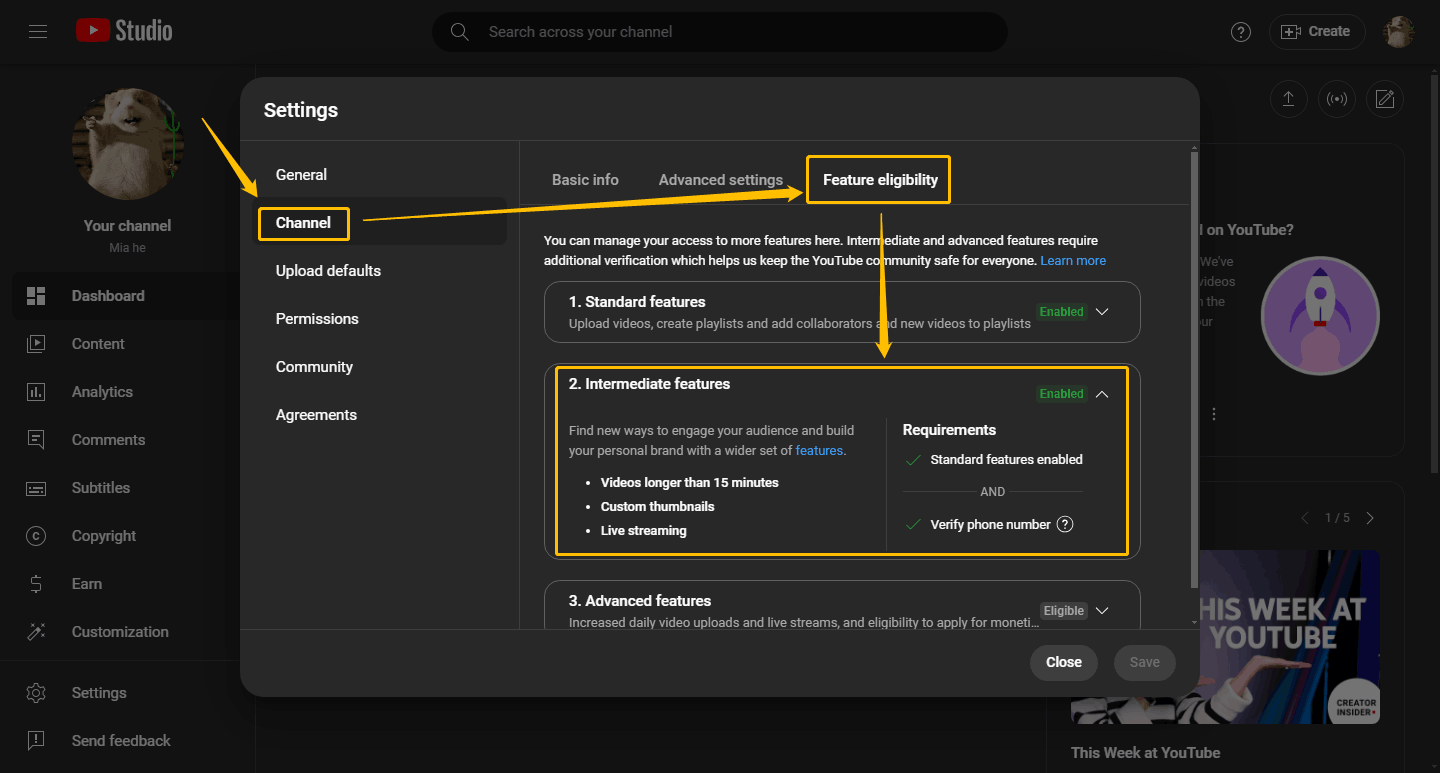
Task: Click the Settings dialog vertical scrollbar
Action: click(x=1193, y=370)
